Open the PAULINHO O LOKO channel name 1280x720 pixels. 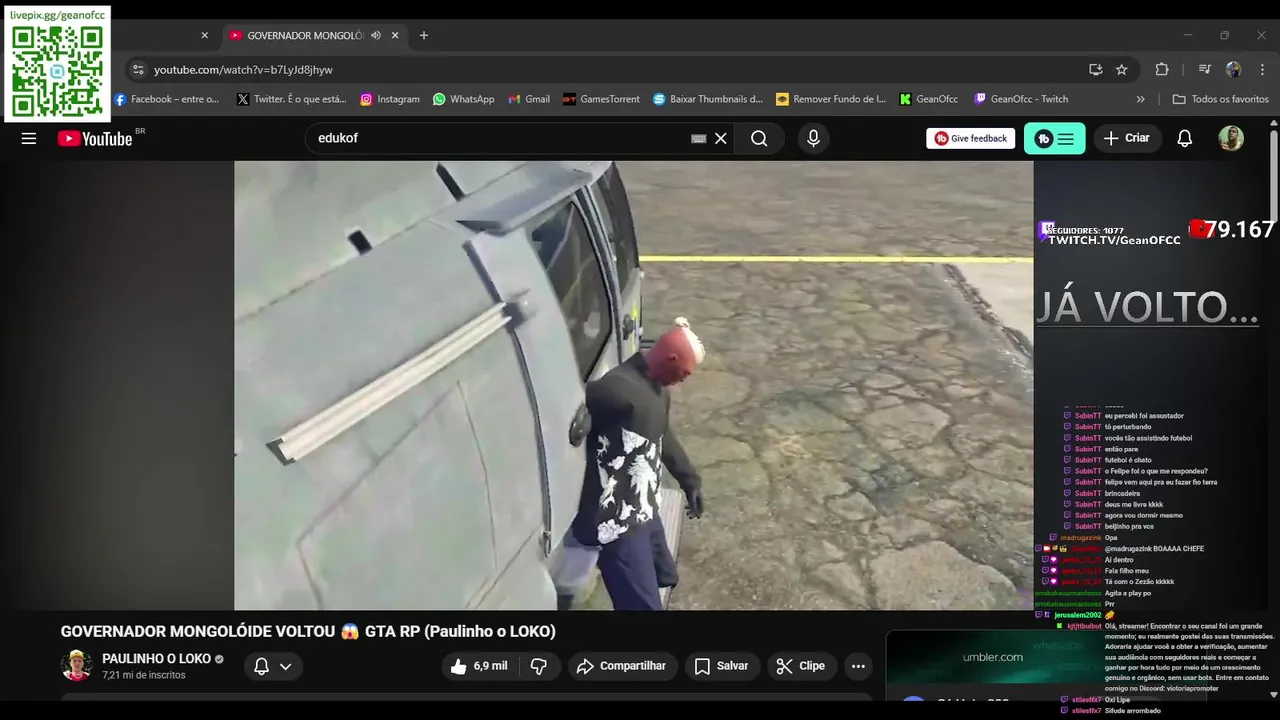coord(156,659)
